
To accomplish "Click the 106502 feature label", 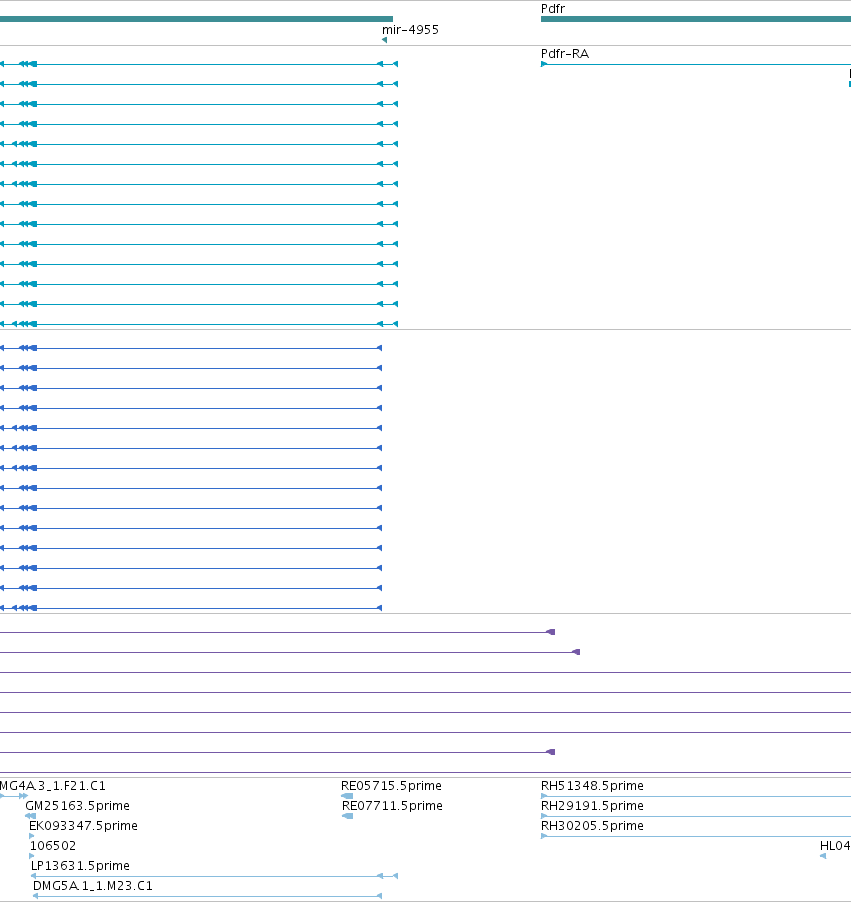I will click(x=53, y=846).
